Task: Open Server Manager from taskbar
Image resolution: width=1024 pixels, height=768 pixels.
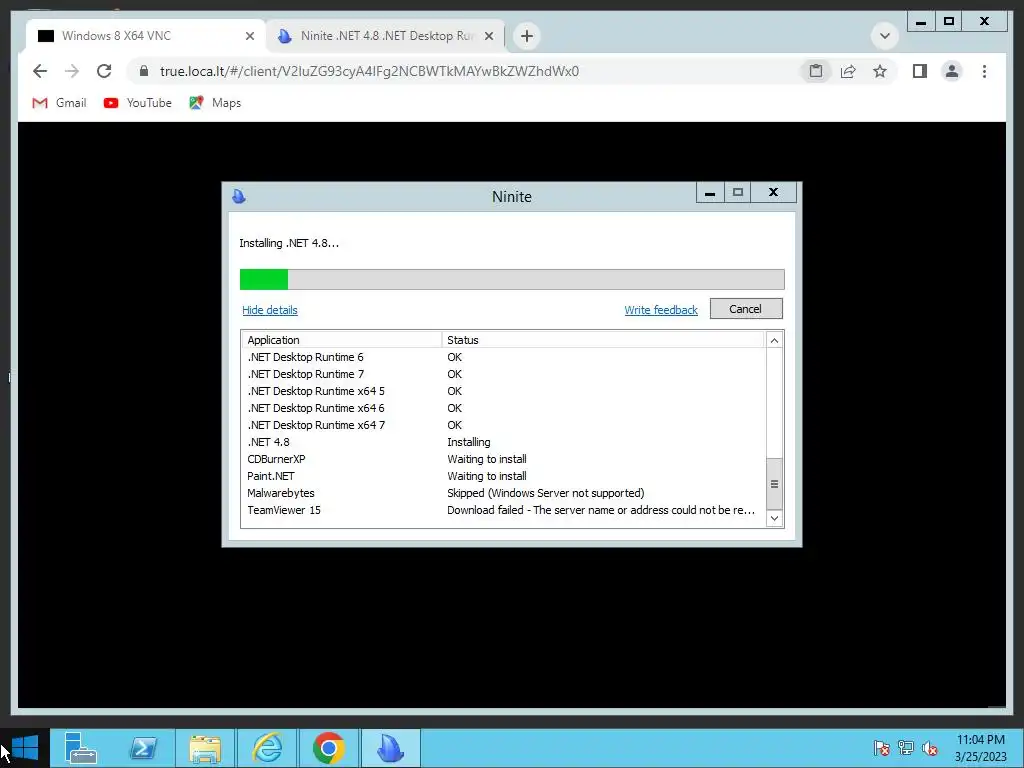Action: tap(80, 748)
